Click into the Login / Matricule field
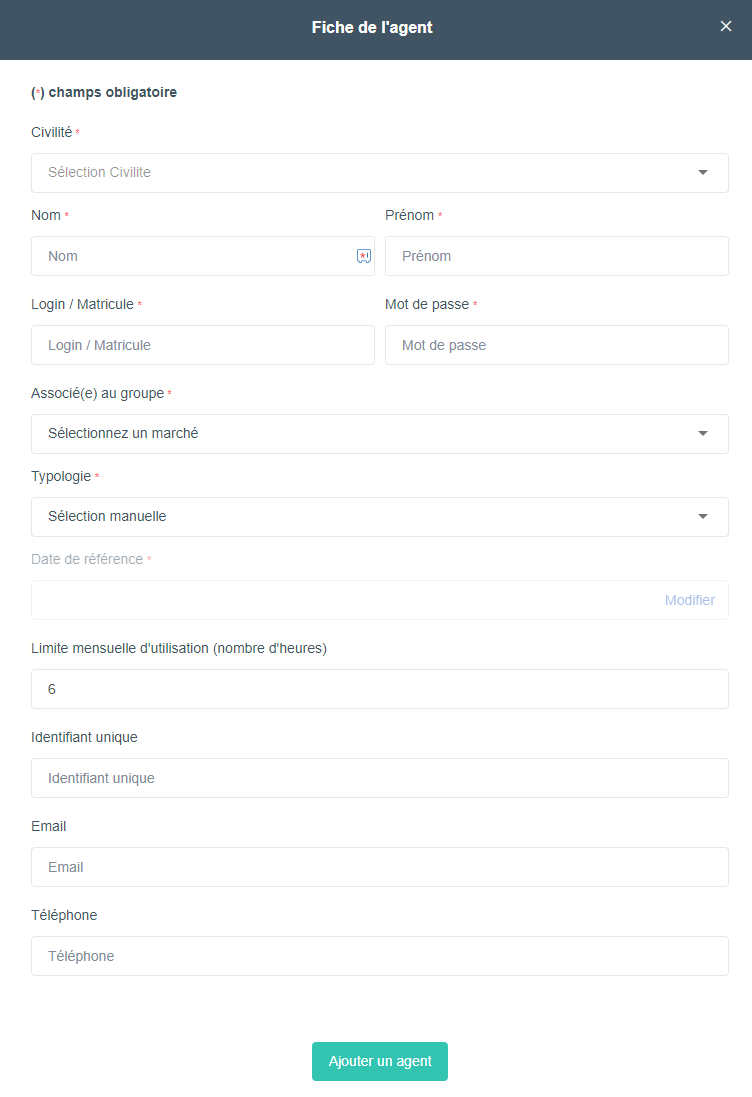Image resolution: width=752 pixels, height=1097 pixels. coord(203,345)
